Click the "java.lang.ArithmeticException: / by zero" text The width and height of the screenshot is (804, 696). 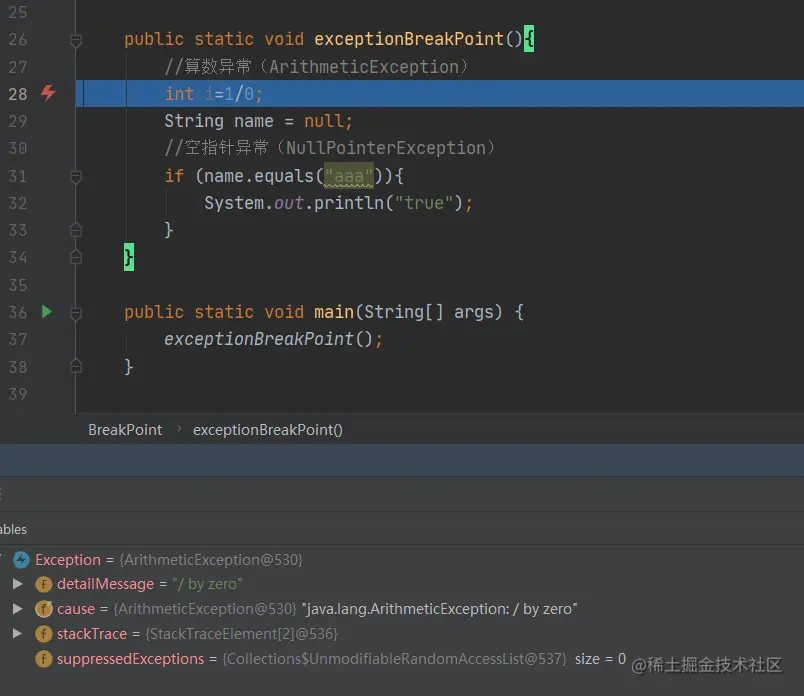pos(439,609)
